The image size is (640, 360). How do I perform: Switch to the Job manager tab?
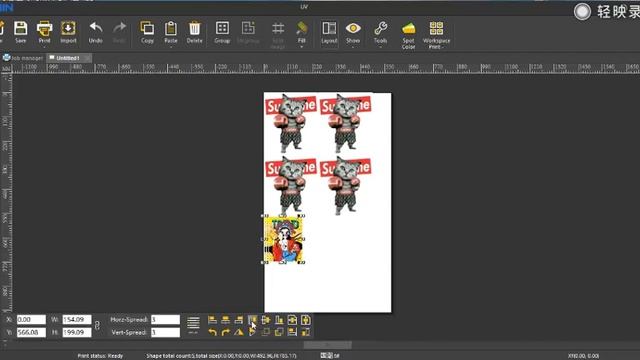tap(23, 58)
